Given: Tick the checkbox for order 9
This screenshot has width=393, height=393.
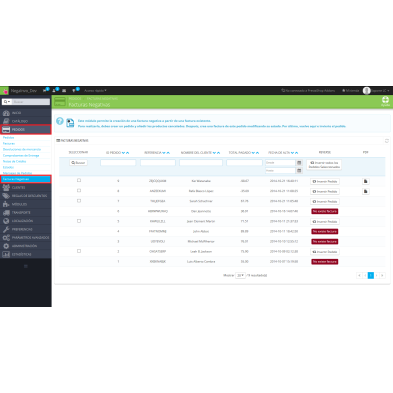Looking at the screenshot, I should click(x=79, y=180).
